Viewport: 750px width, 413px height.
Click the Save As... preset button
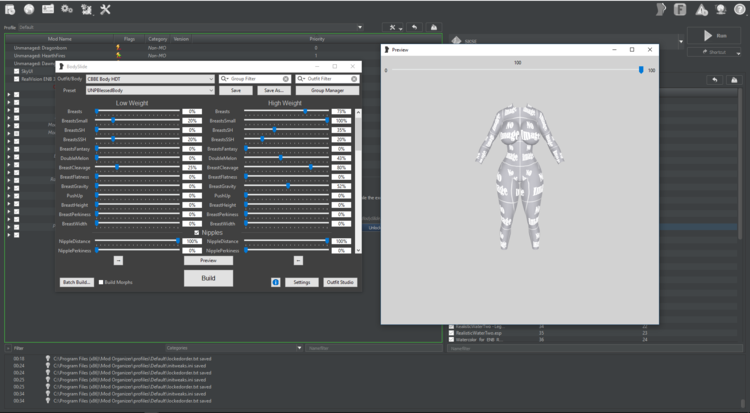tap(274, 90)
